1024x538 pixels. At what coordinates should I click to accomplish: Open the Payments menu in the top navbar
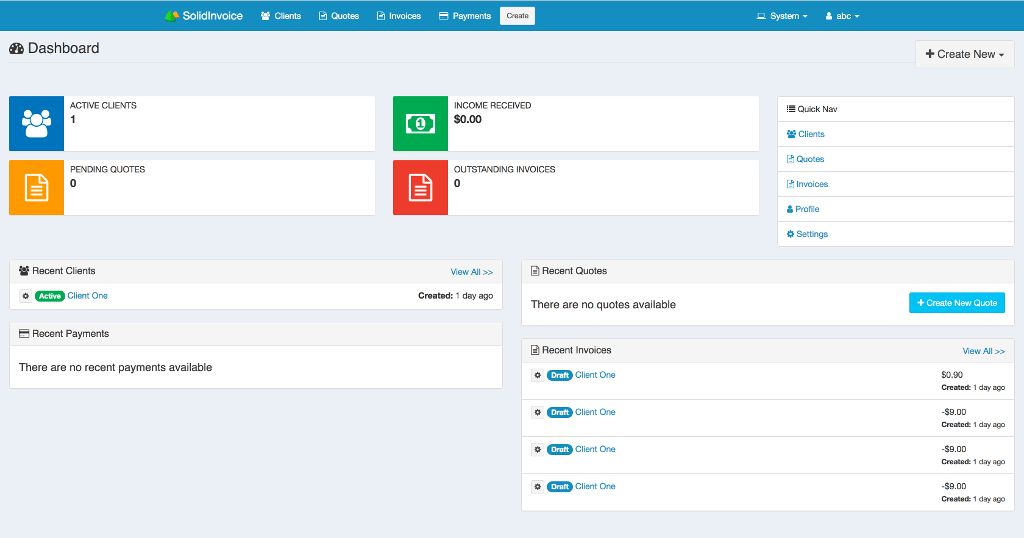465,16
